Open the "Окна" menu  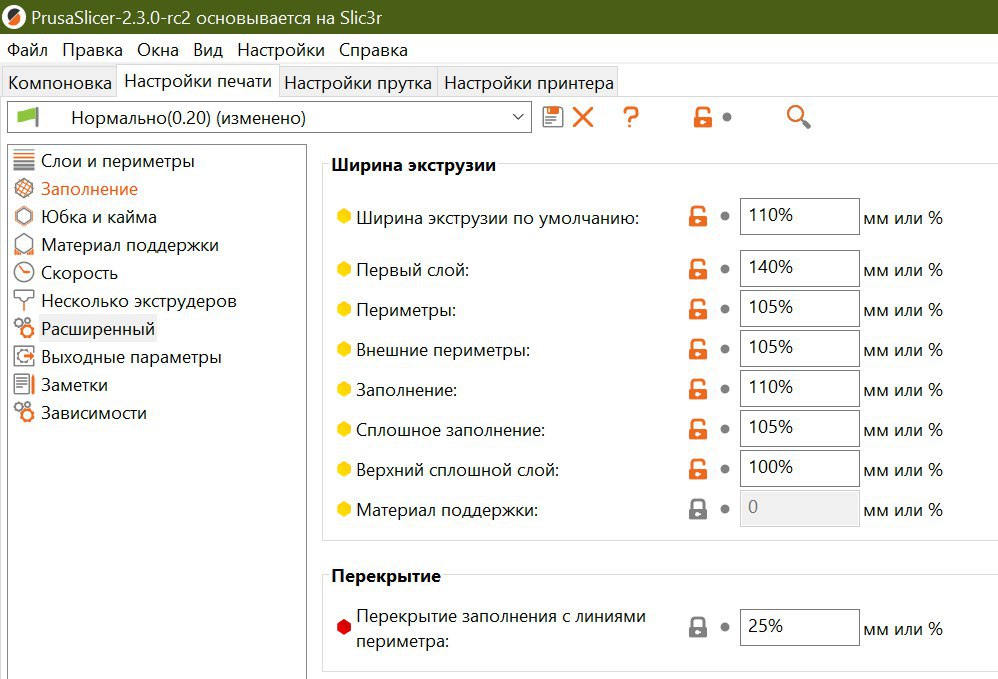(158, 50)
